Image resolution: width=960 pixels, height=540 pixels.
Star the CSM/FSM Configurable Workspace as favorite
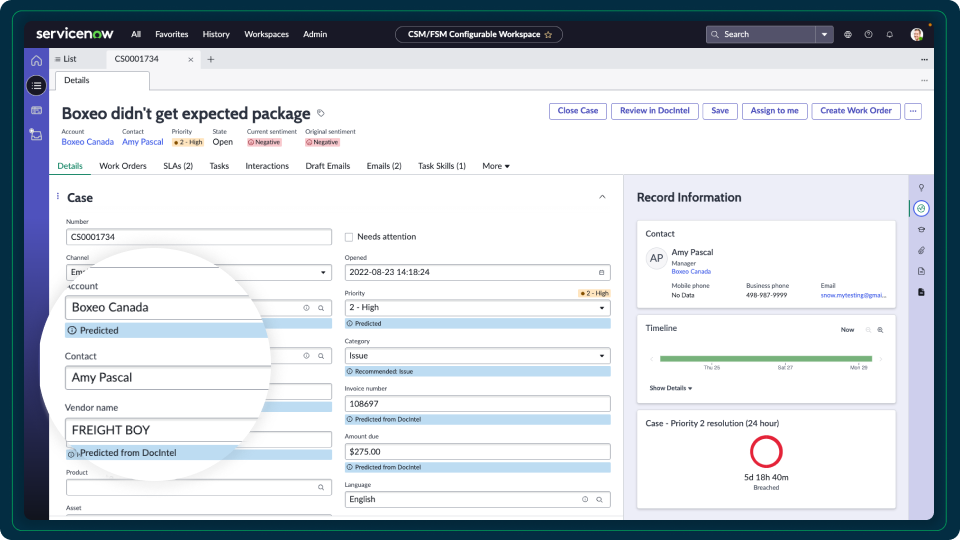click(548, 34)
